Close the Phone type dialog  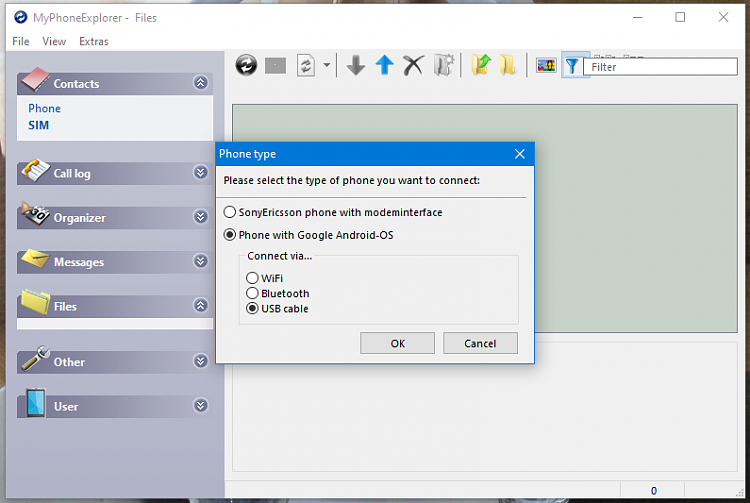tap(520, 154)
